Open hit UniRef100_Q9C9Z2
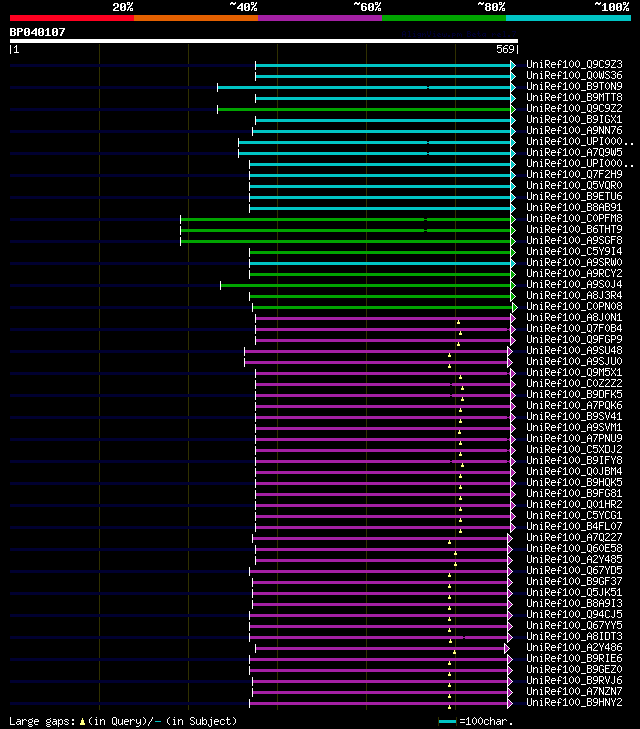Screen dimensions: 640x729 574,108
